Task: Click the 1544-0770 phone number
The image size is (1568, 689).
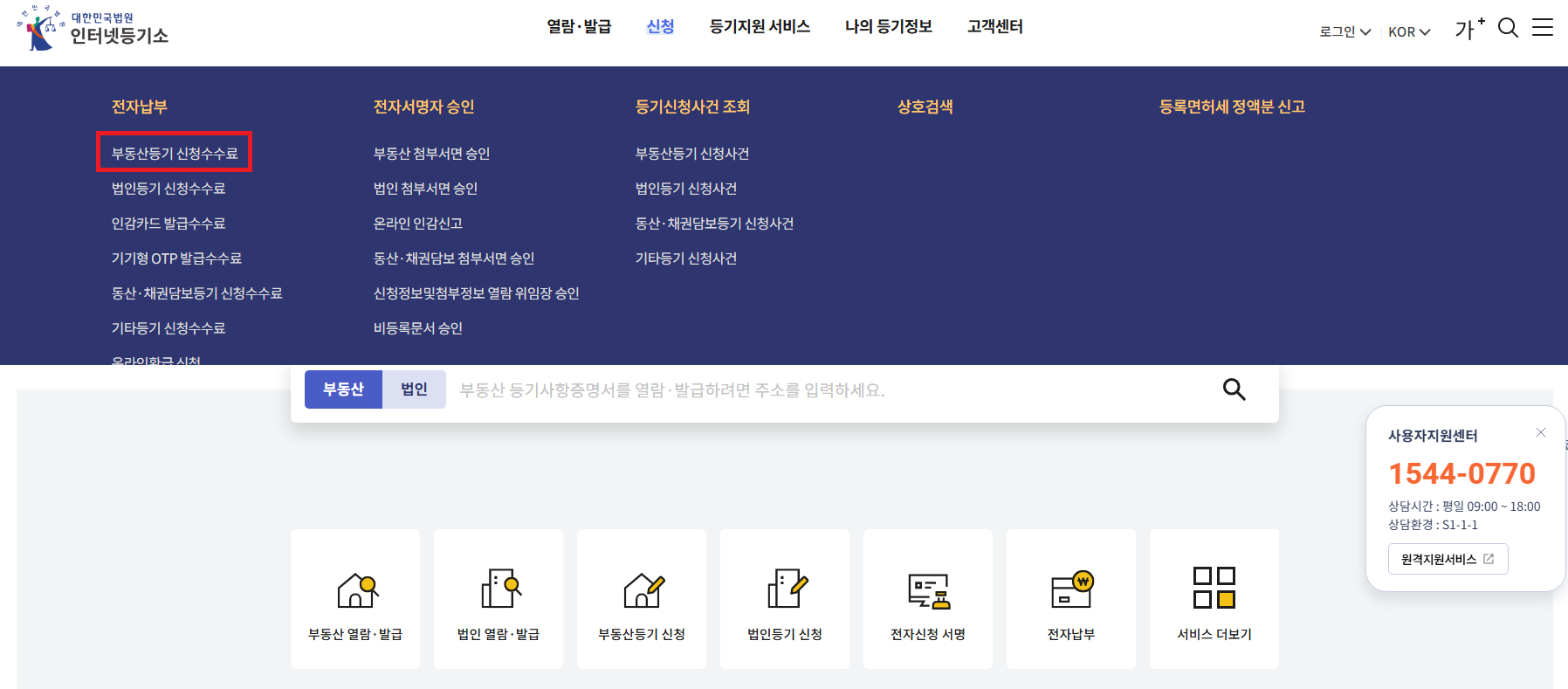Action: point(1461,473)
